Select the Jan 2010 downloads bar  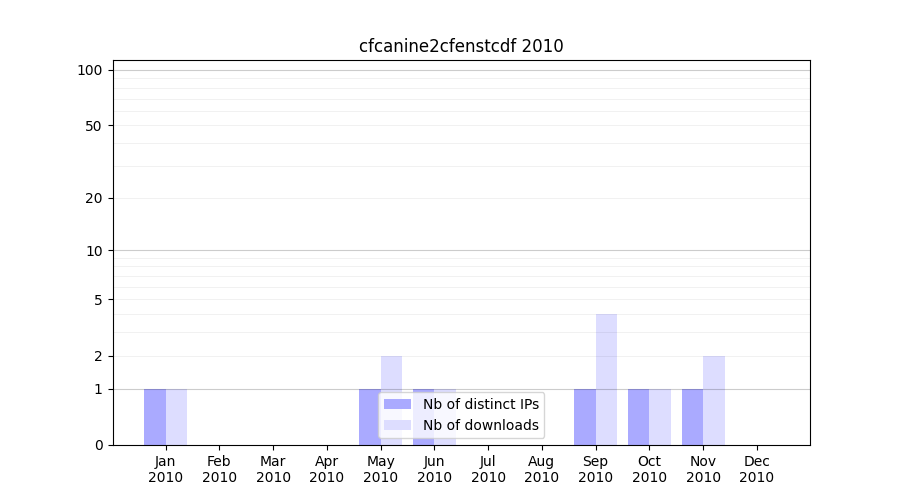176,417
